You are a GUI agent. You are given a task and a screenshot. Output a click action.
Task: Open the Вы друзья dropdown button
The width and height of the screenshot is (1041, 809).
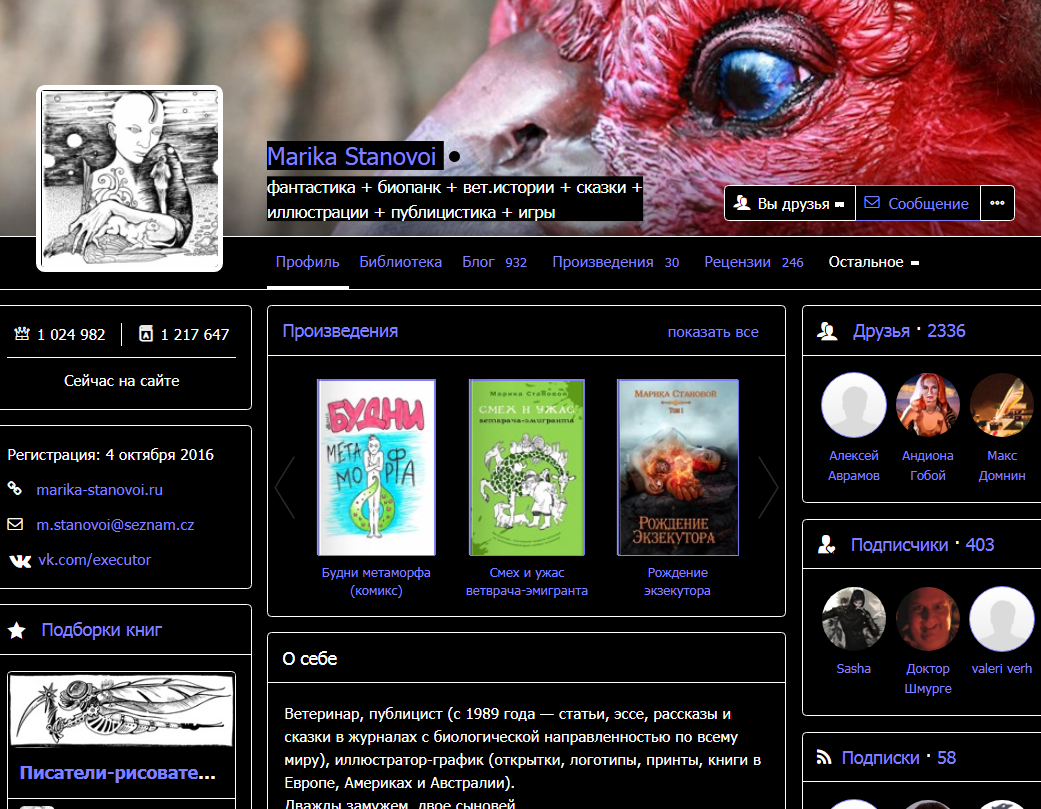click(789, 203)
